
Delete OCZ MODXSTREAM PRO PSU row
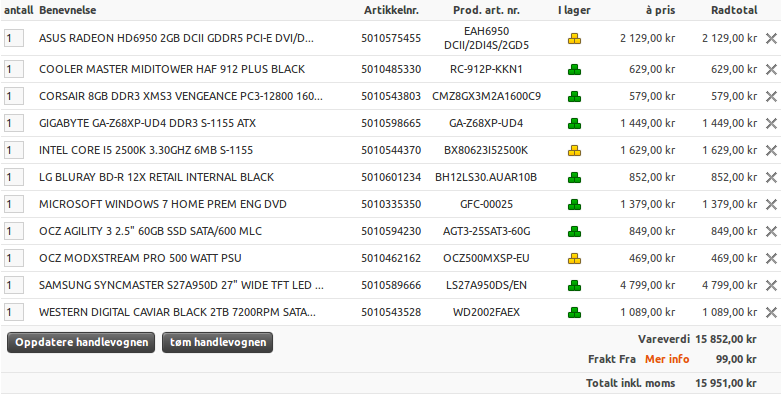(771, 258)
